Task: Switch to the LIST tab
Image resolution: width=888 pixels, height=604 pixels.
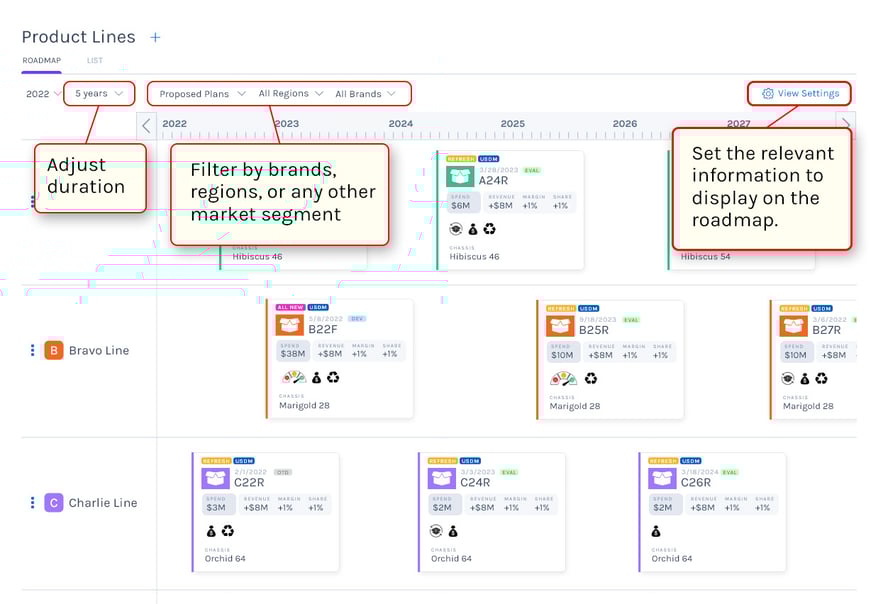Action: [x=95, y=60]
